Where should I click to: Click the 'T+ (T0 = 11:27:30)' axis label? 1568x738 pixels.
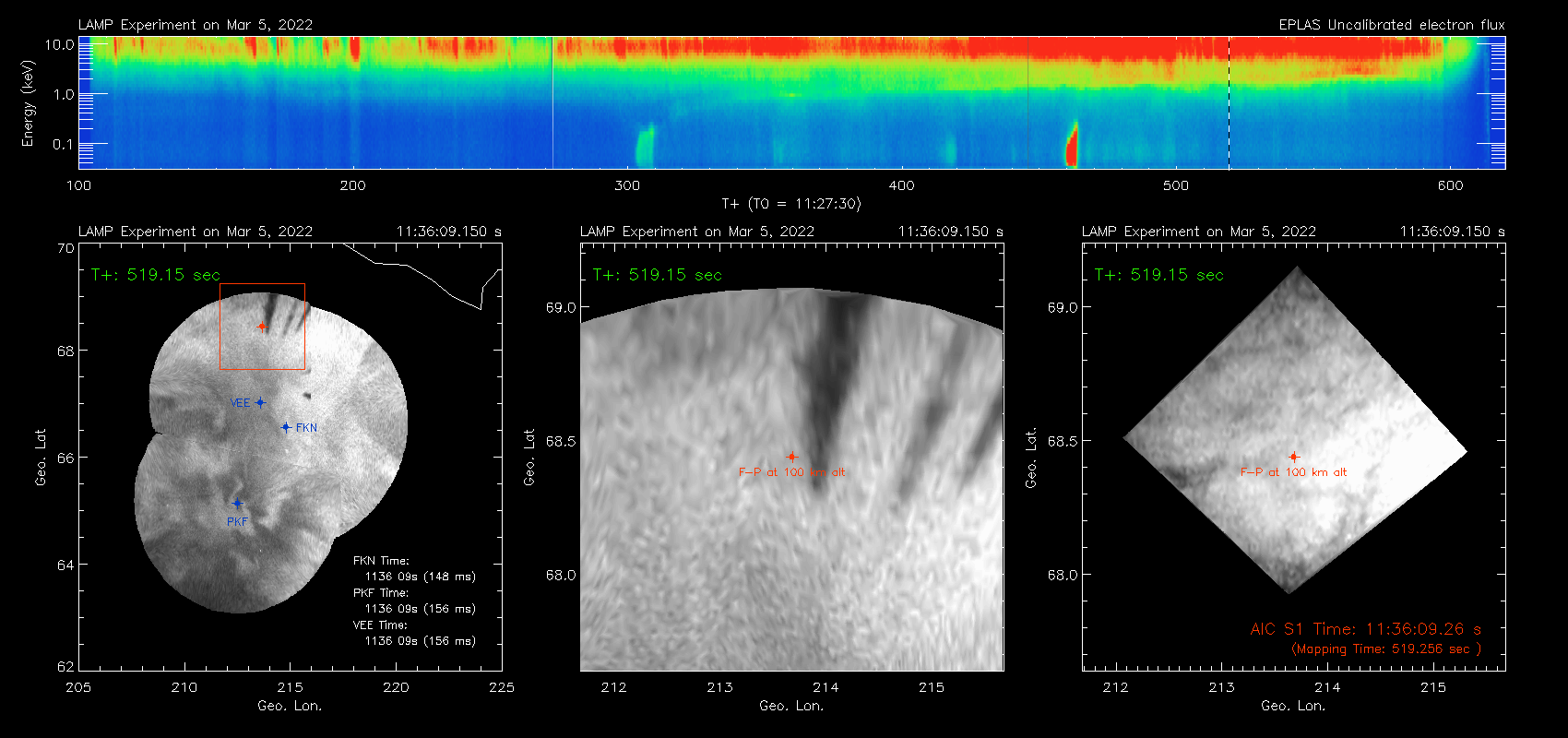[x=790, y=204]
